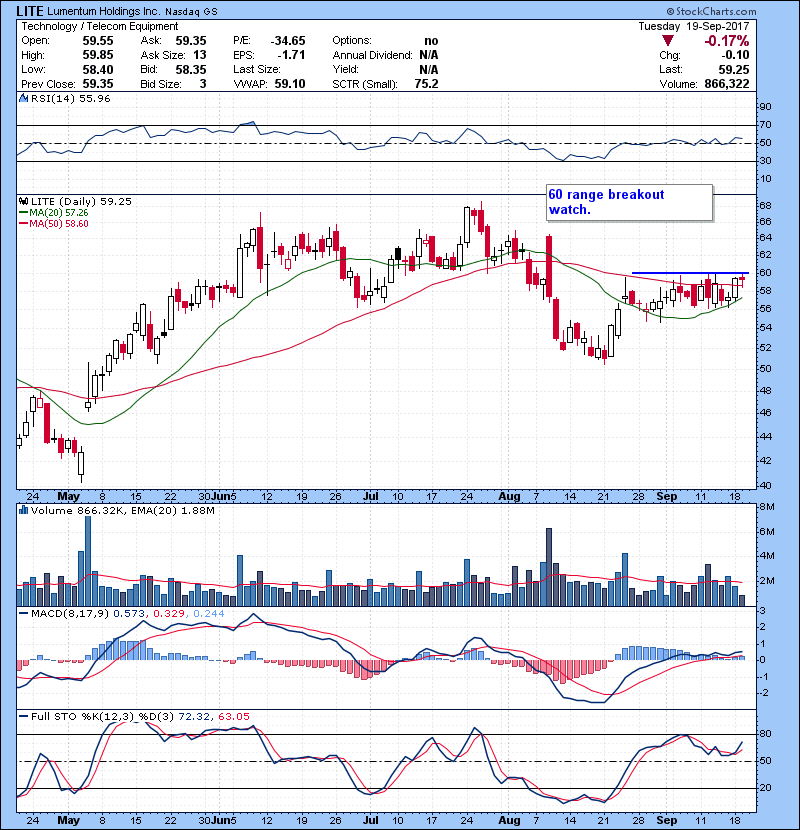800x830 pixels.
Task: Click the Open value 59.55
Action: (x=98, y=41)
